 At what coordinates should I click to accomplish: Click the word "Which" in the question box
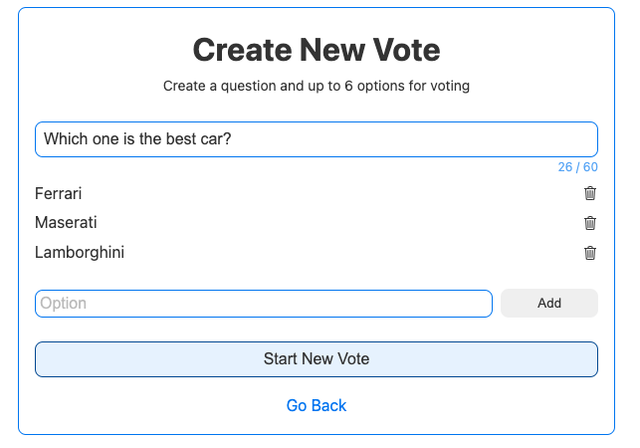click(x=65, y=139)
